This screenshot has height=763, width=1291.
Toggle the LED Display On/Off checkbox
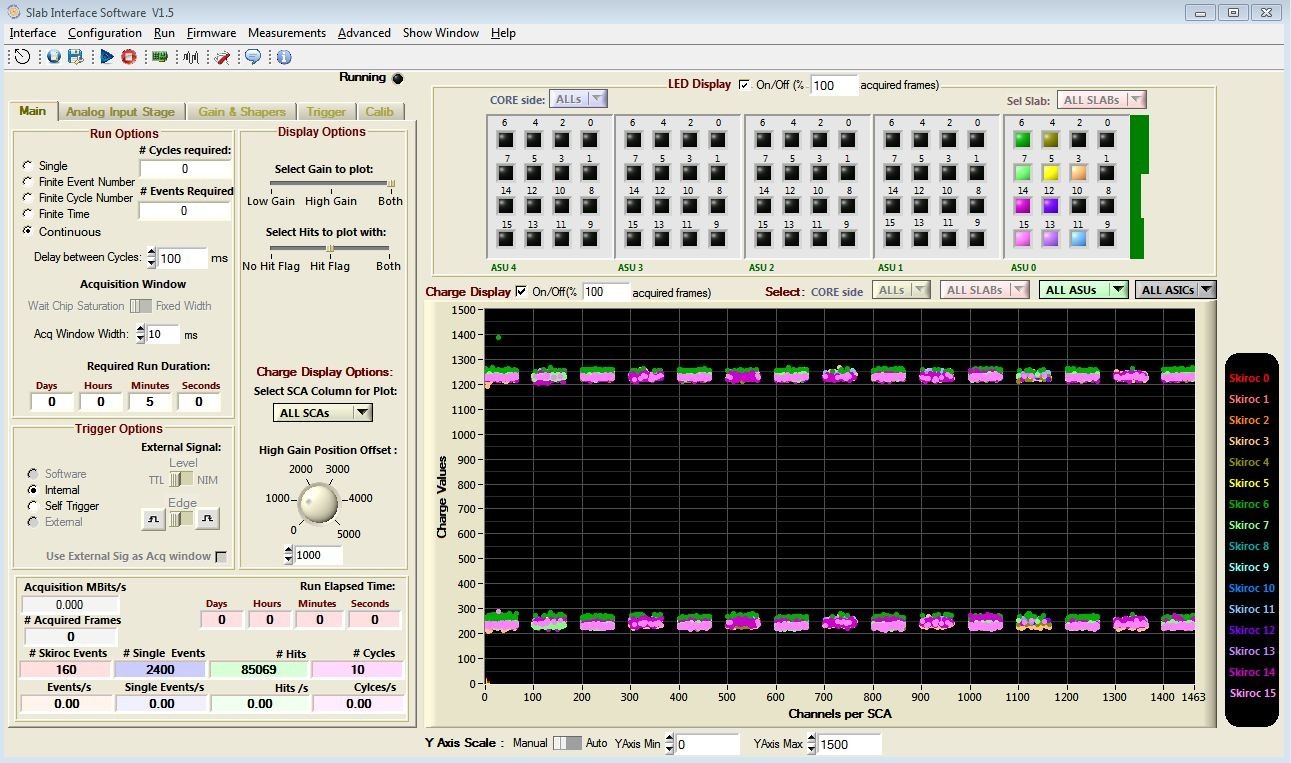[743, 85]
